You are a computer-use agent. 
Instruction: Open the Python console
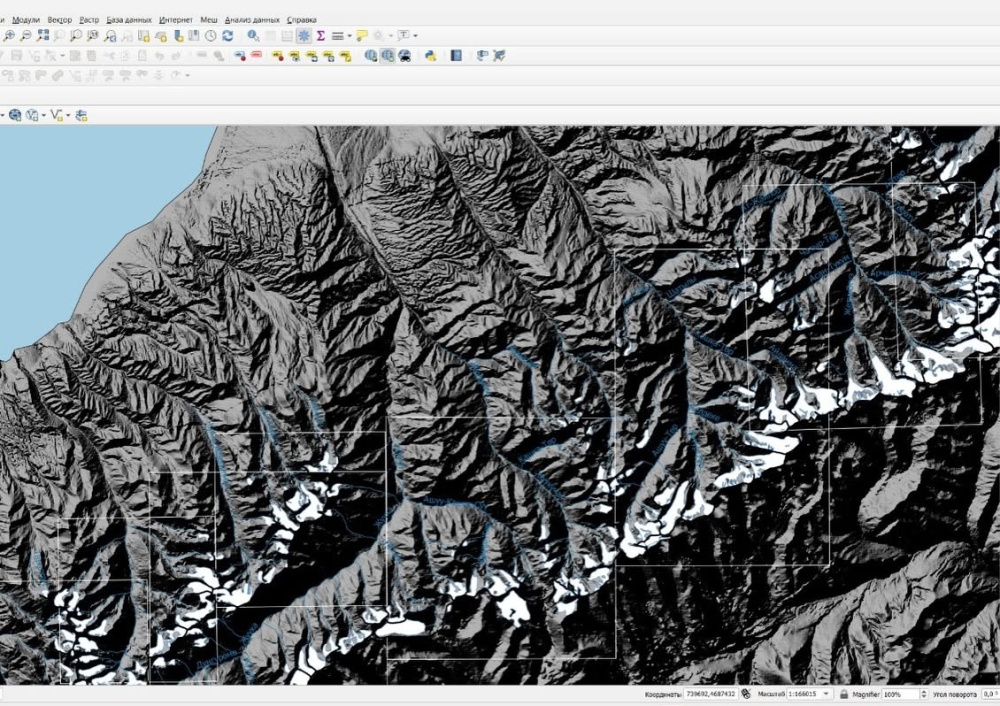pyautogui.click(x=430, y=55)
